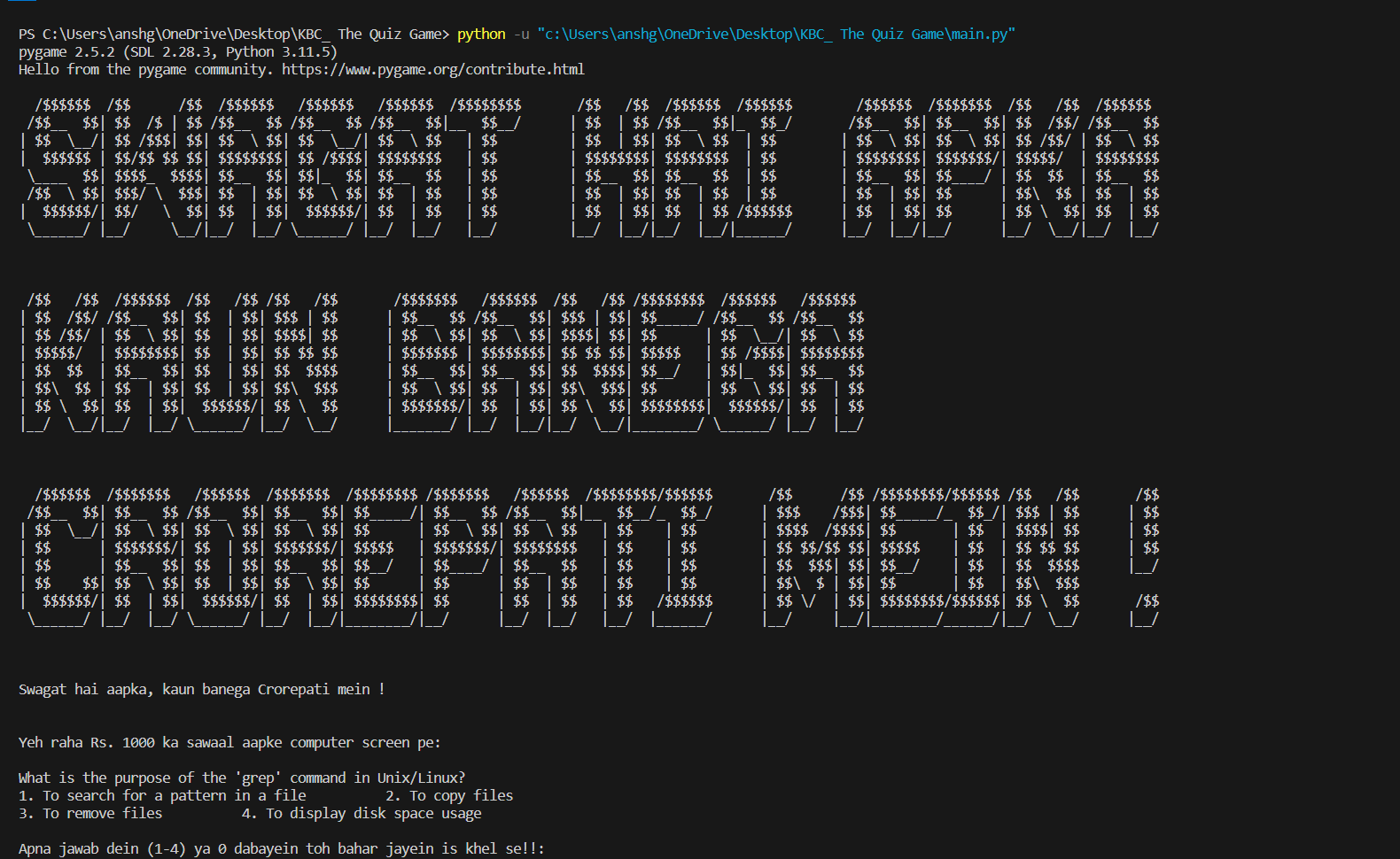Screen dimensions: 1400x859
Task: Click option '3. To remove files'
Action: tap(90, 813)
